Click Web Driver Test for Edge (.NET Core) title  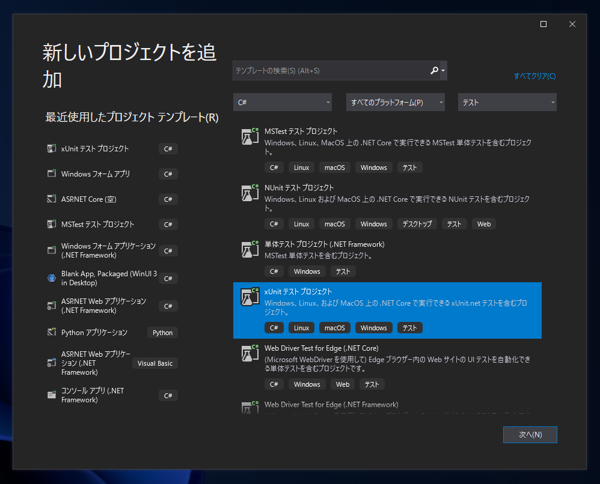(321, 348)
